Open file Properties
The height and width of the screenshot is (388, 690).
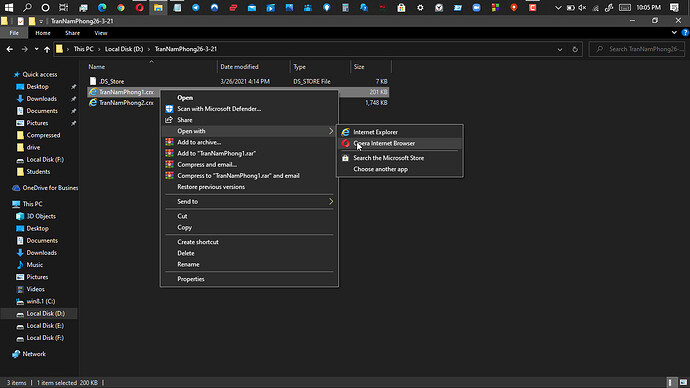coord(249,279)
